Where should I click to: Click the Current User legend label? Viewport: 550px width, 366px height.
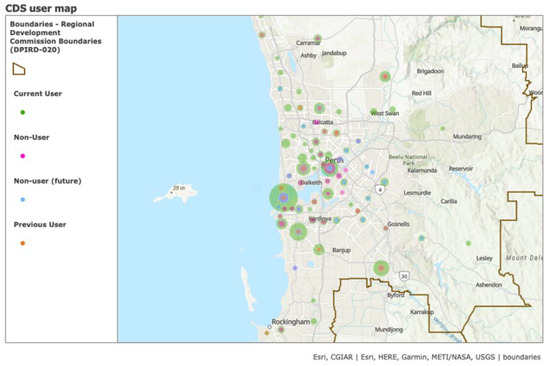pyautogui.click(x=38, y=94)
